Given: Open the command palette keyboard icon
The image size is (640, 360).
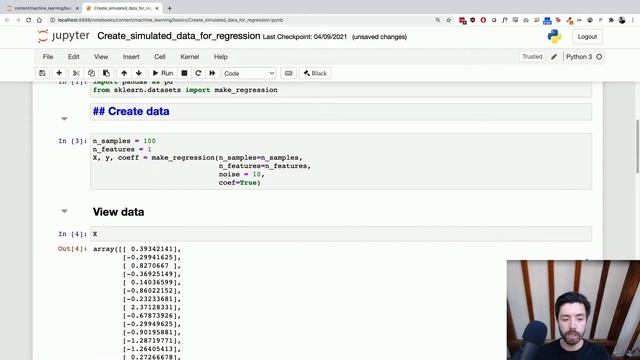Looking at the screenshot, I should click(x=289, y=73).
